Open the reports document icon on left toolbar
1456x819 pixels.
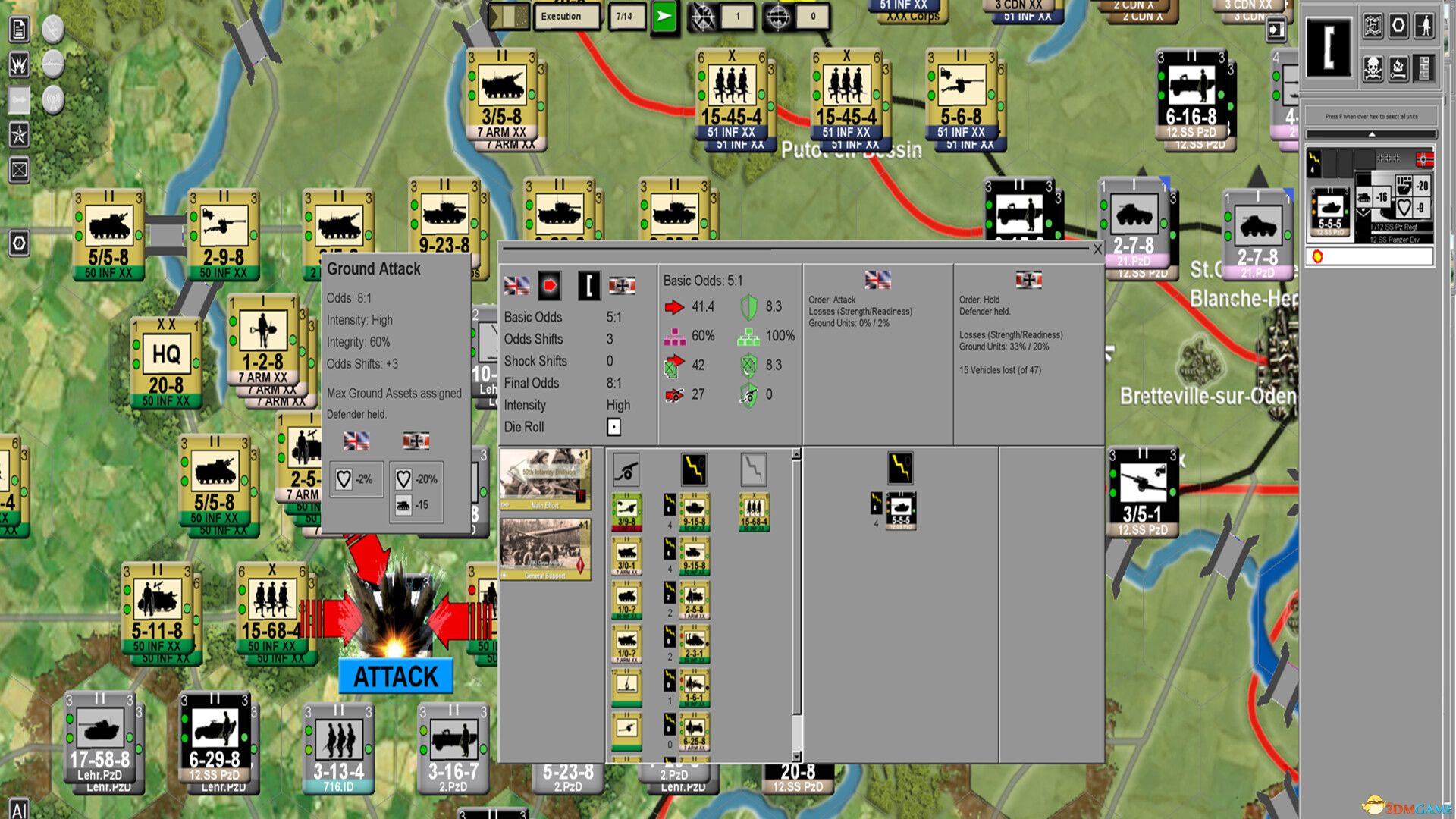tap(19, 29)
